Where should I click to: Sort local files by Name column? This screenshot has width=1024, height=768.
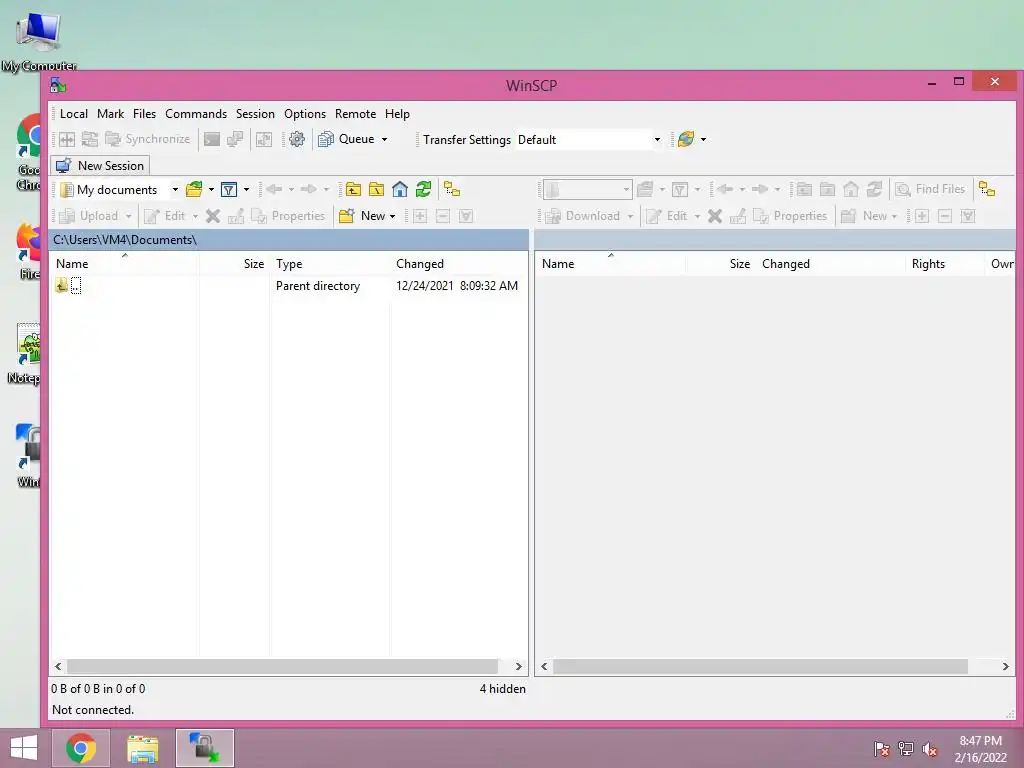124,264
